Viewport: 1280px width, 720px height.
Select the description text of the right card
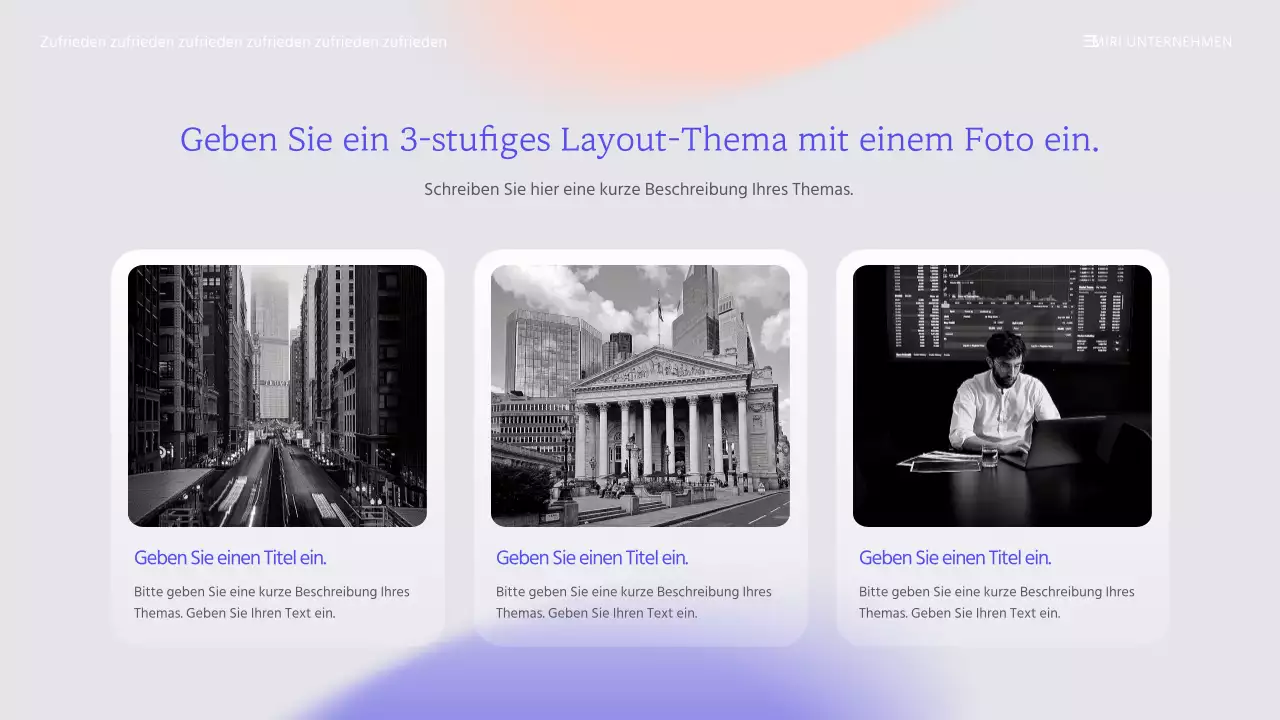(x=996, y=602)
